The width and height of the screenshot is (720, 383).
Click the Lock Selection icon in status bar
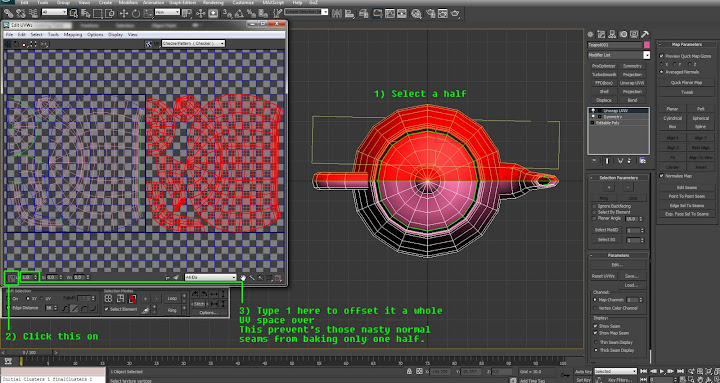pos(410,371)
